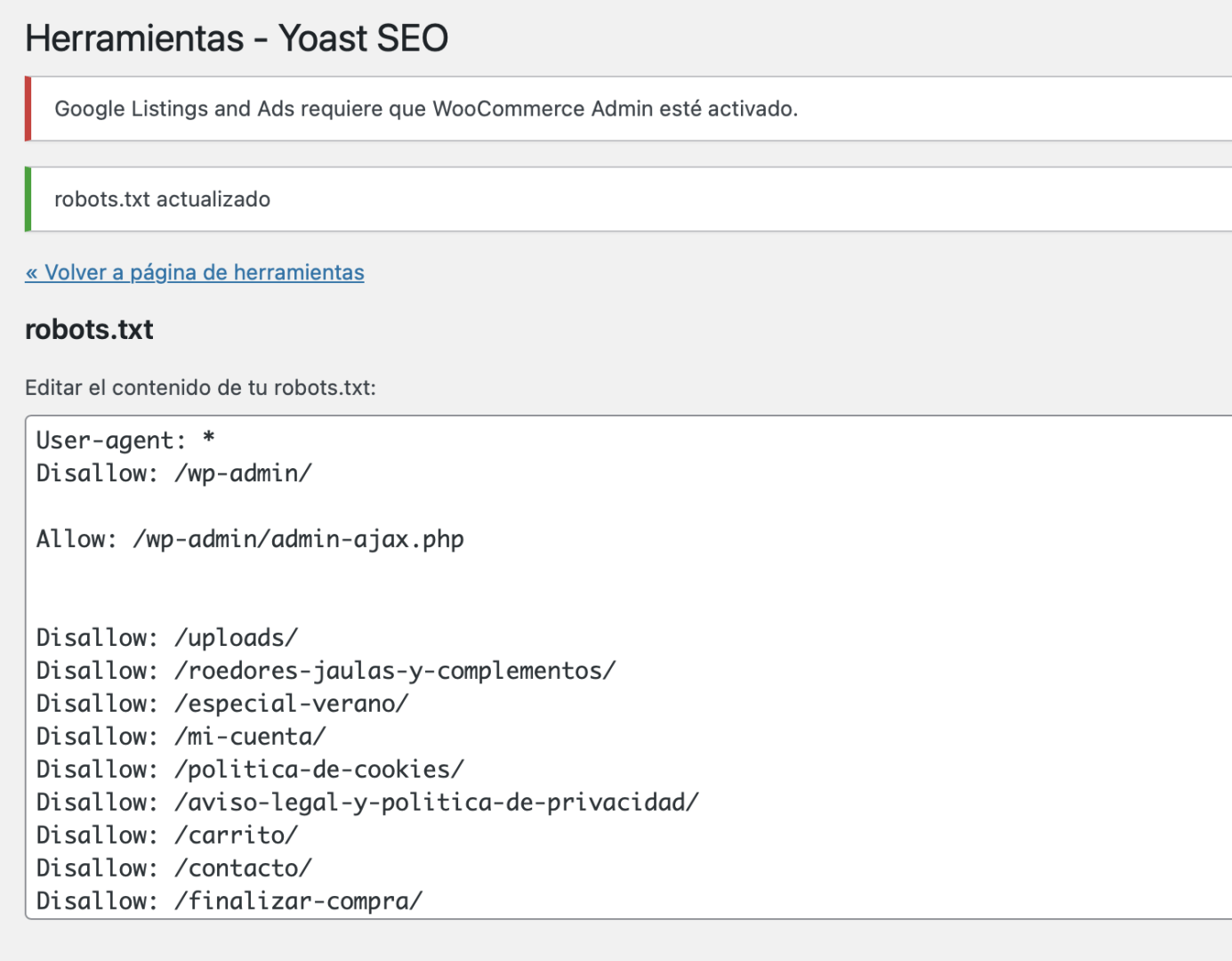Click the 'Allow: /wp-admin/admin-ajax.php' line
This screenshot has height=961, width=1232.
pyautogui.click(x=250, y=538)
